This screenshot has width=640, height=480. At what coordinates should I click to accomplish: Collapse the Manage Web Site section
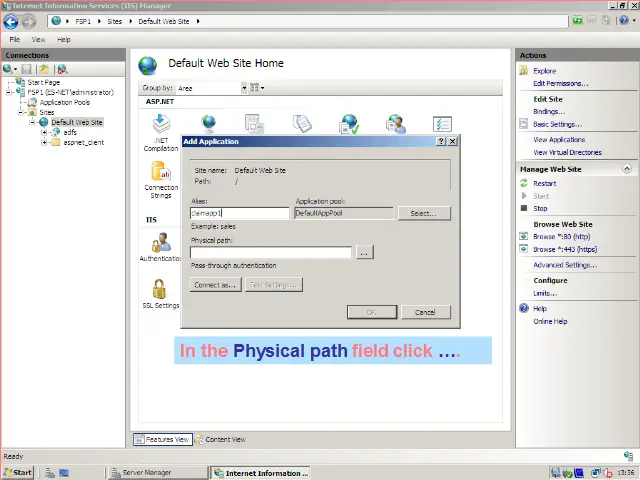coord(627,169)
